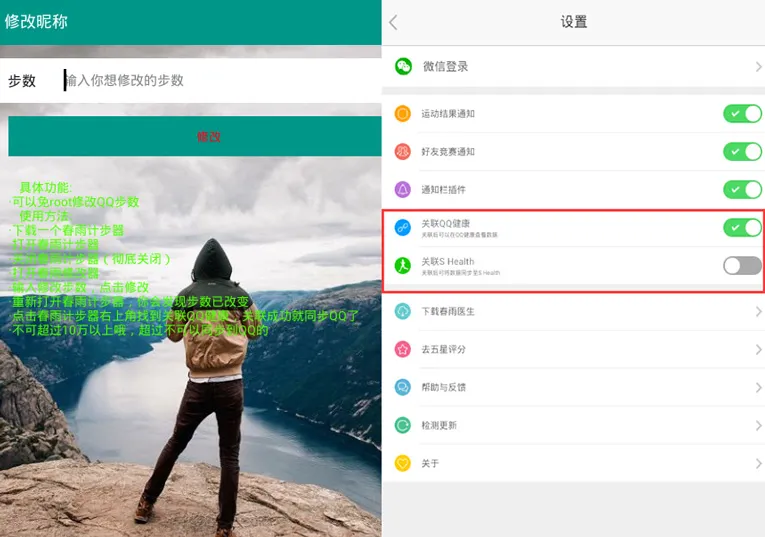Tap the teal download Chunyu Doctor icon
This screenshot has height=537, width=765.
click(403, 311)
